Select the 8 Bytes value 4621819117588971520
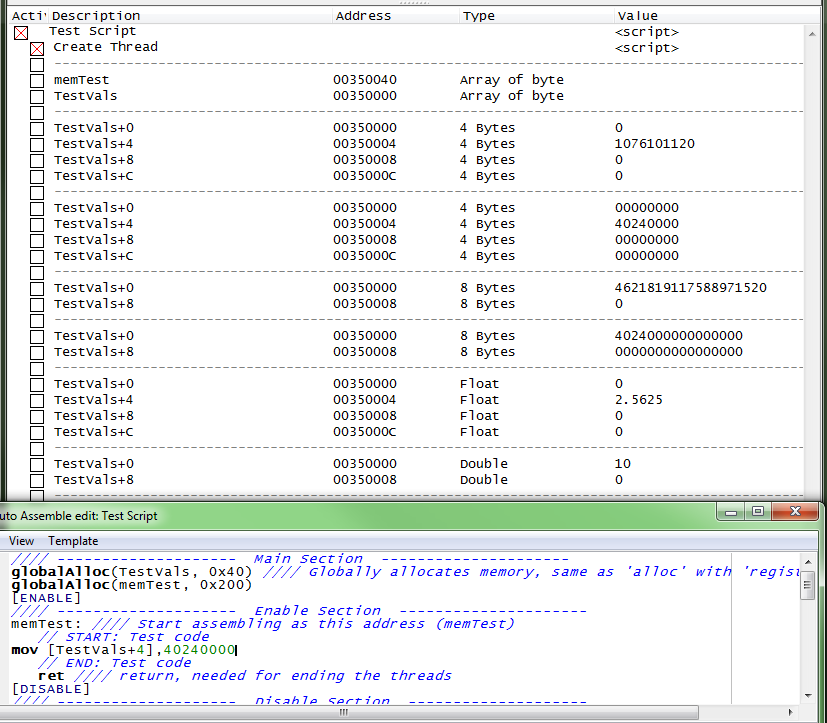Image resolution: width=827 pixels, height=723 pixels. click(690, 288)
